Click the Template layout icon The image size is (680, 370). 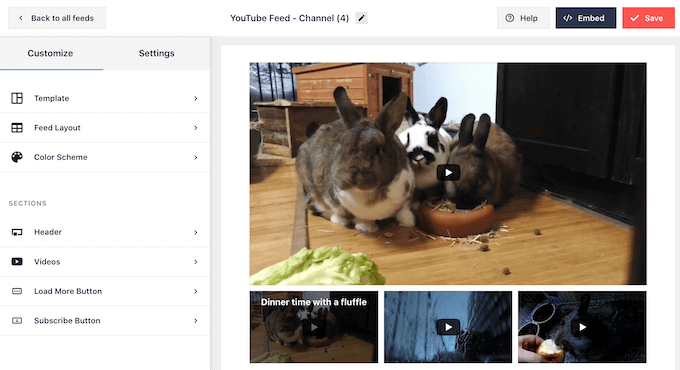coord(17,98)
